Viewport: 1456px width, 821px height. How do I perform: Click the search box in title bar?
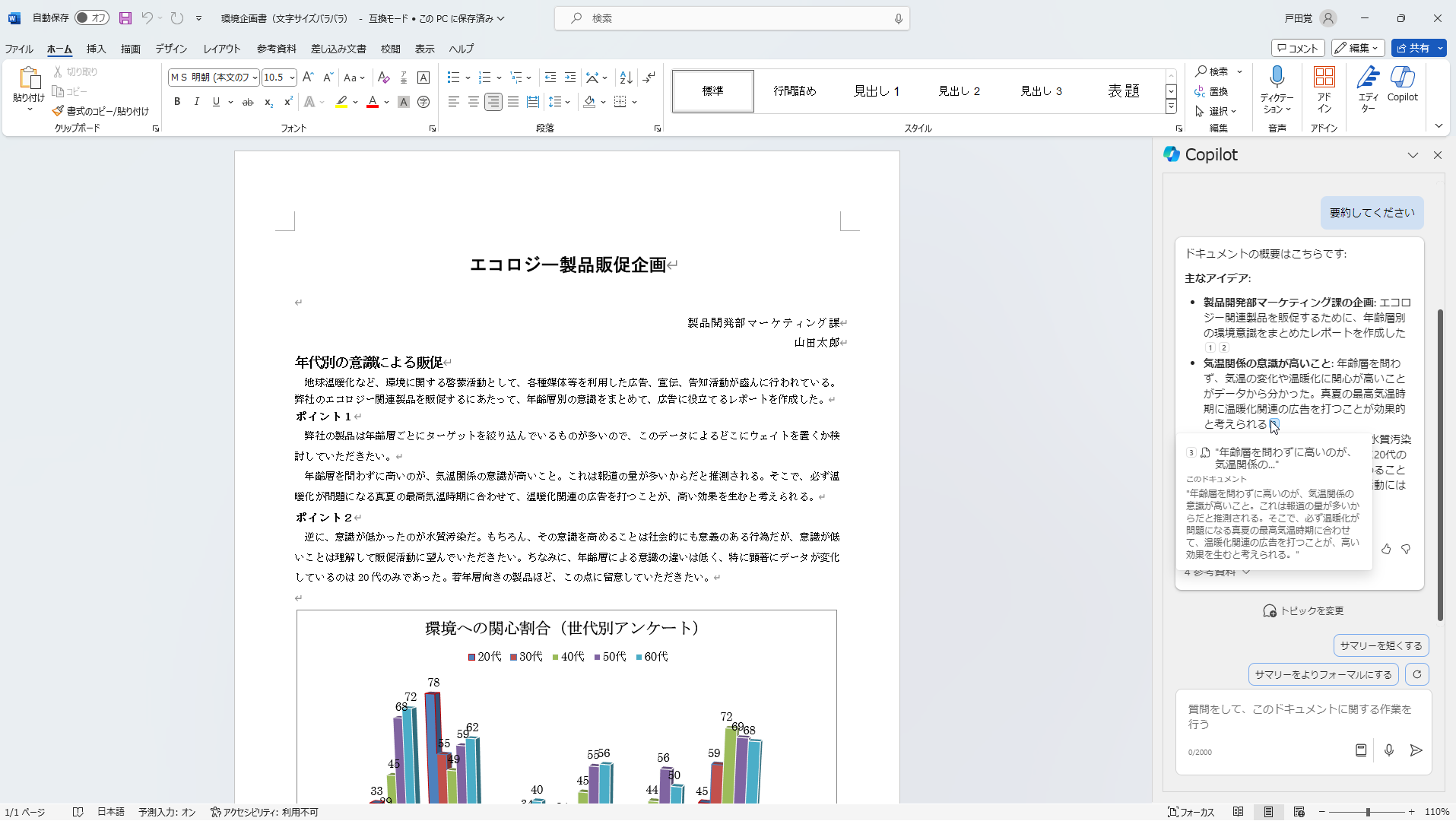(732, 18)
